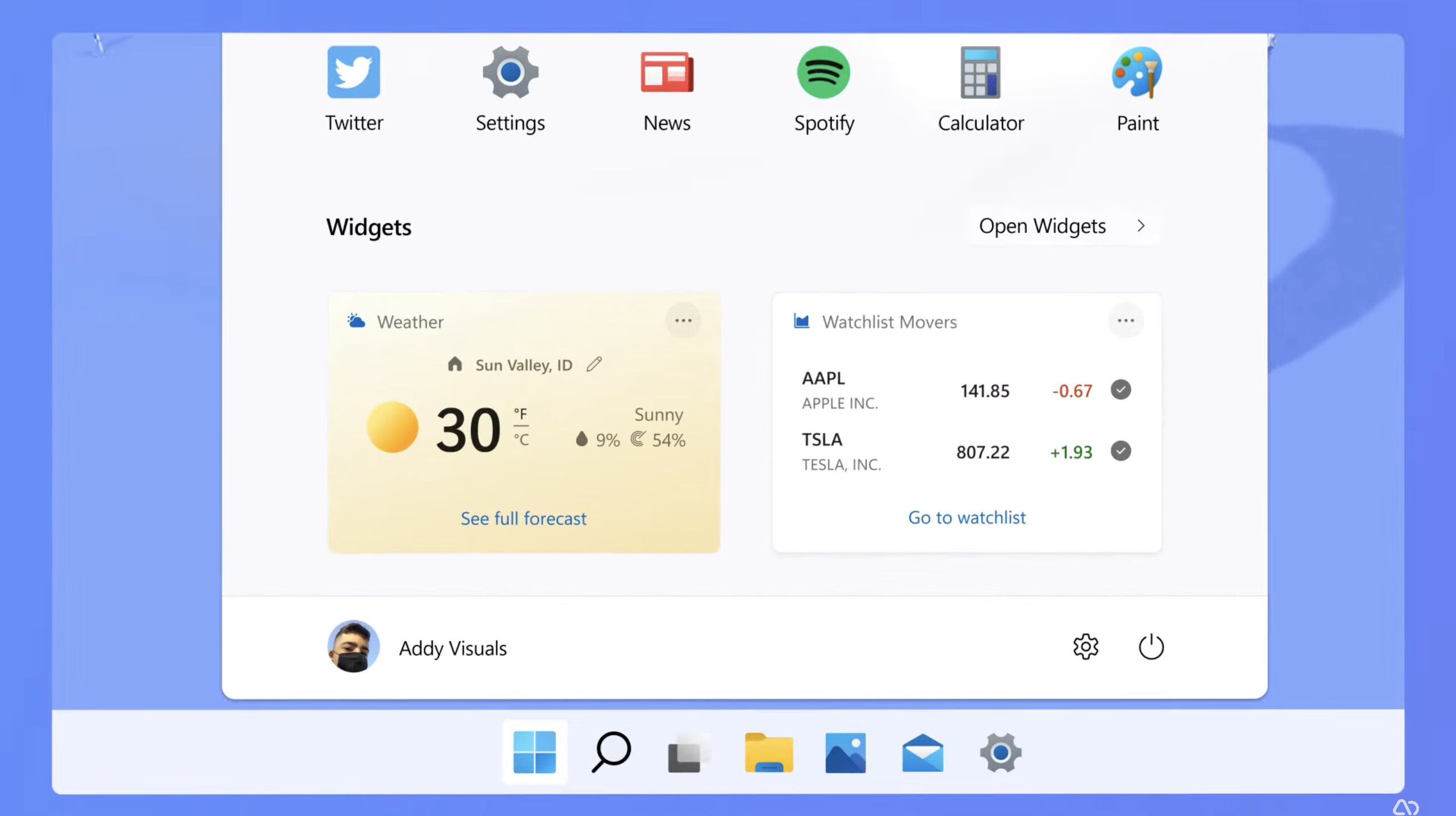This screenshot has height=816, width=1456.
Task: Click the Windows Start button on taskbar
Action: point(535,752)
